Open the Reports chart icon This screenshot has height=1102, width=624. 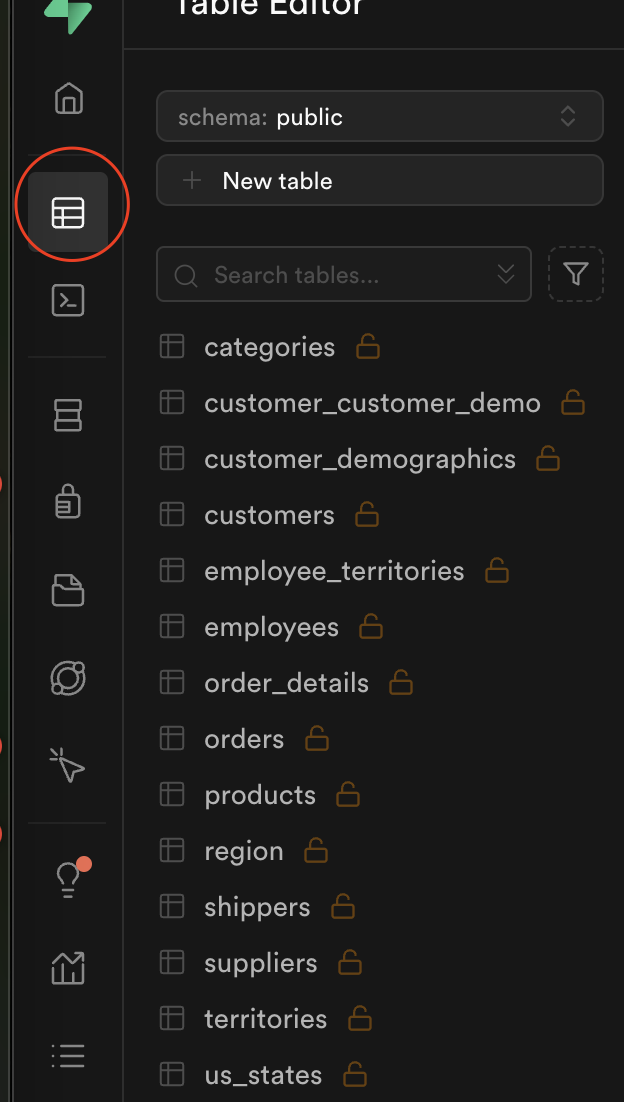(x=68, y=967)
